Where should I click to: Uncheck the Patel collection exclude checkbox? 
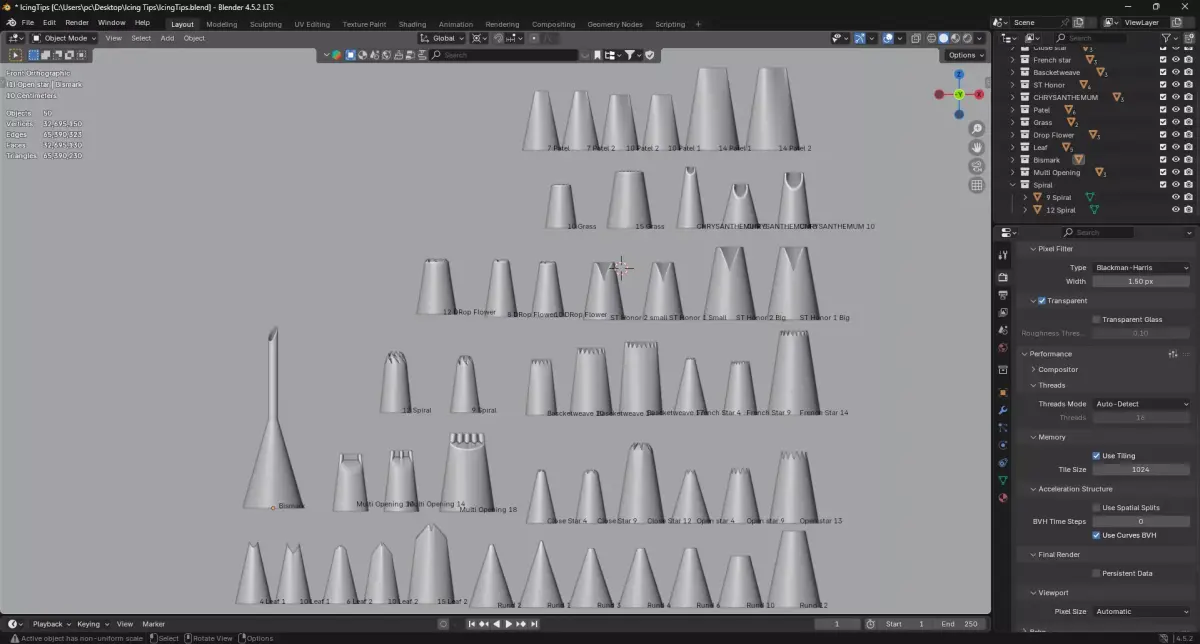tap(1163, 110)
